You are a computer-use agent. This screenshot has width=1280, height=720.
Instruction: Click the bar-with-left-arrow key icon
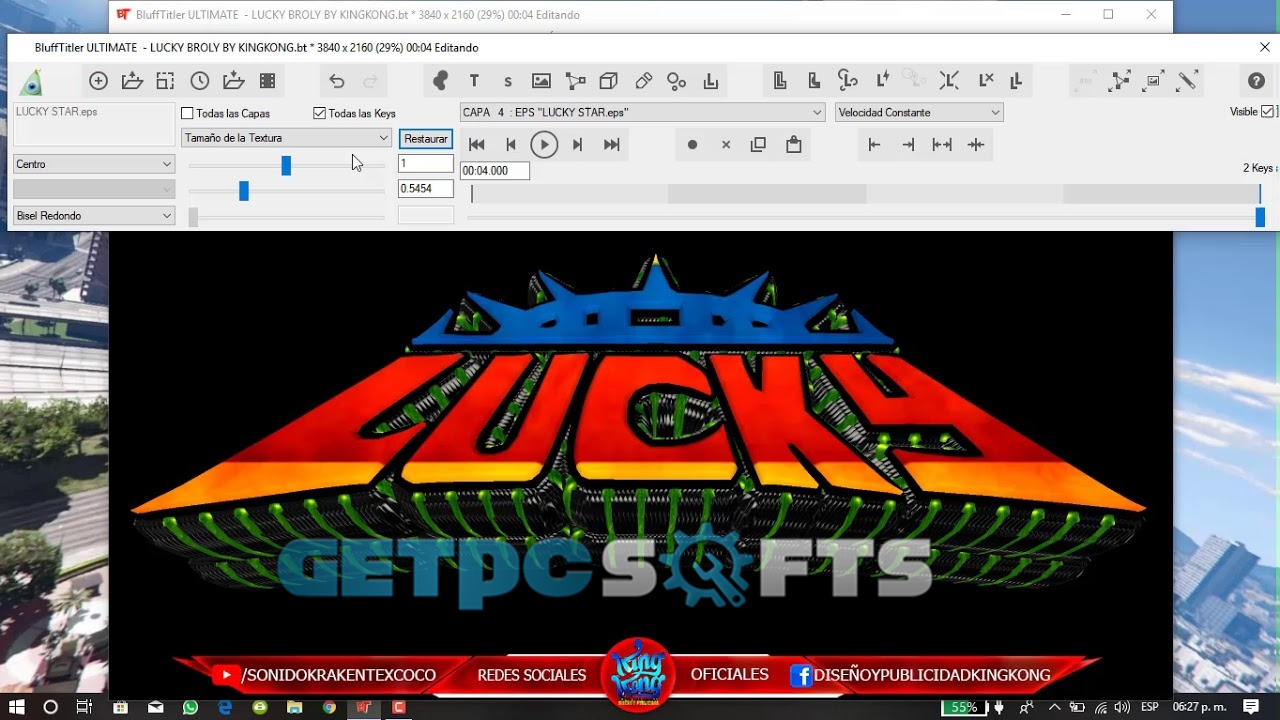point(874,145)
